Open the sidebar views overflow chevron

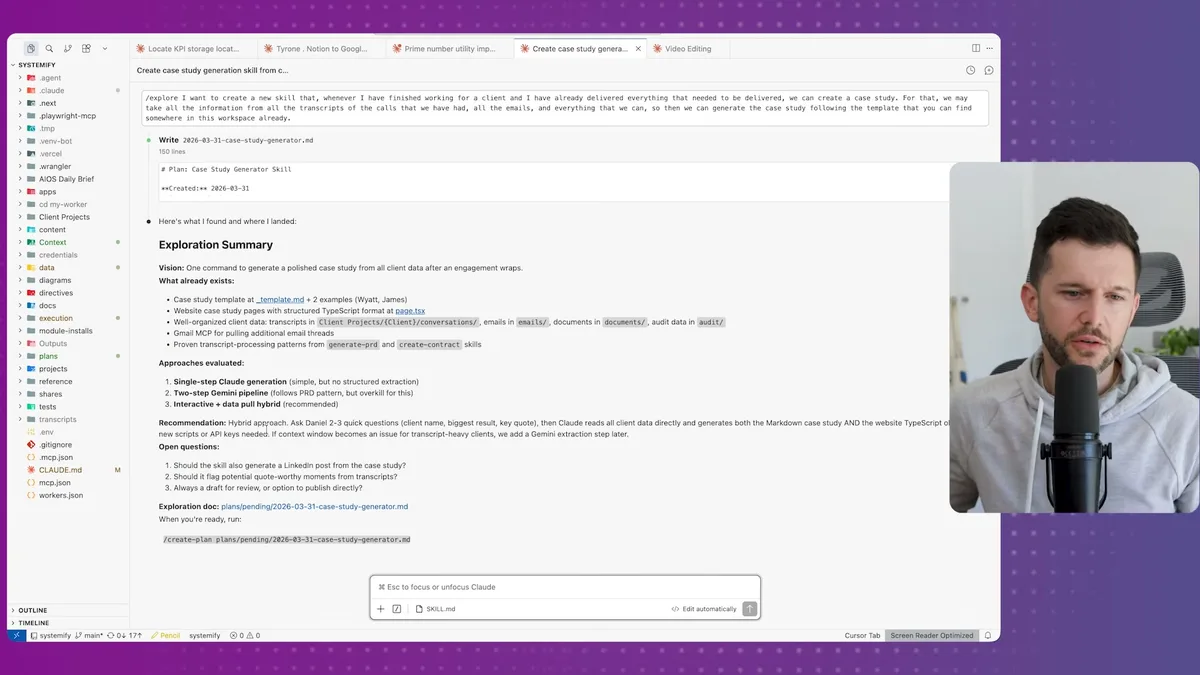click(x=105, y=48)
